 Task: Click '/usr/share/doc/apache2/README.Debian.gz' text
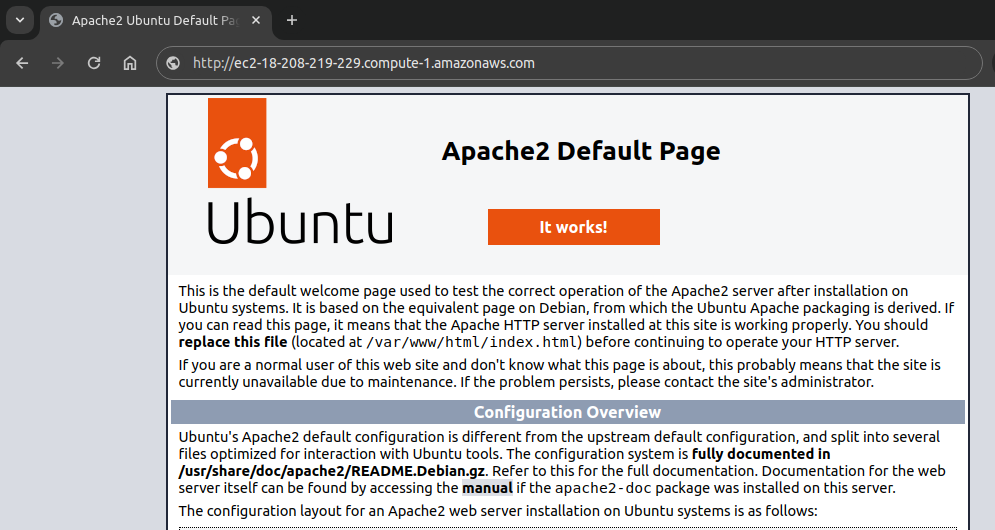click(332, 471)
